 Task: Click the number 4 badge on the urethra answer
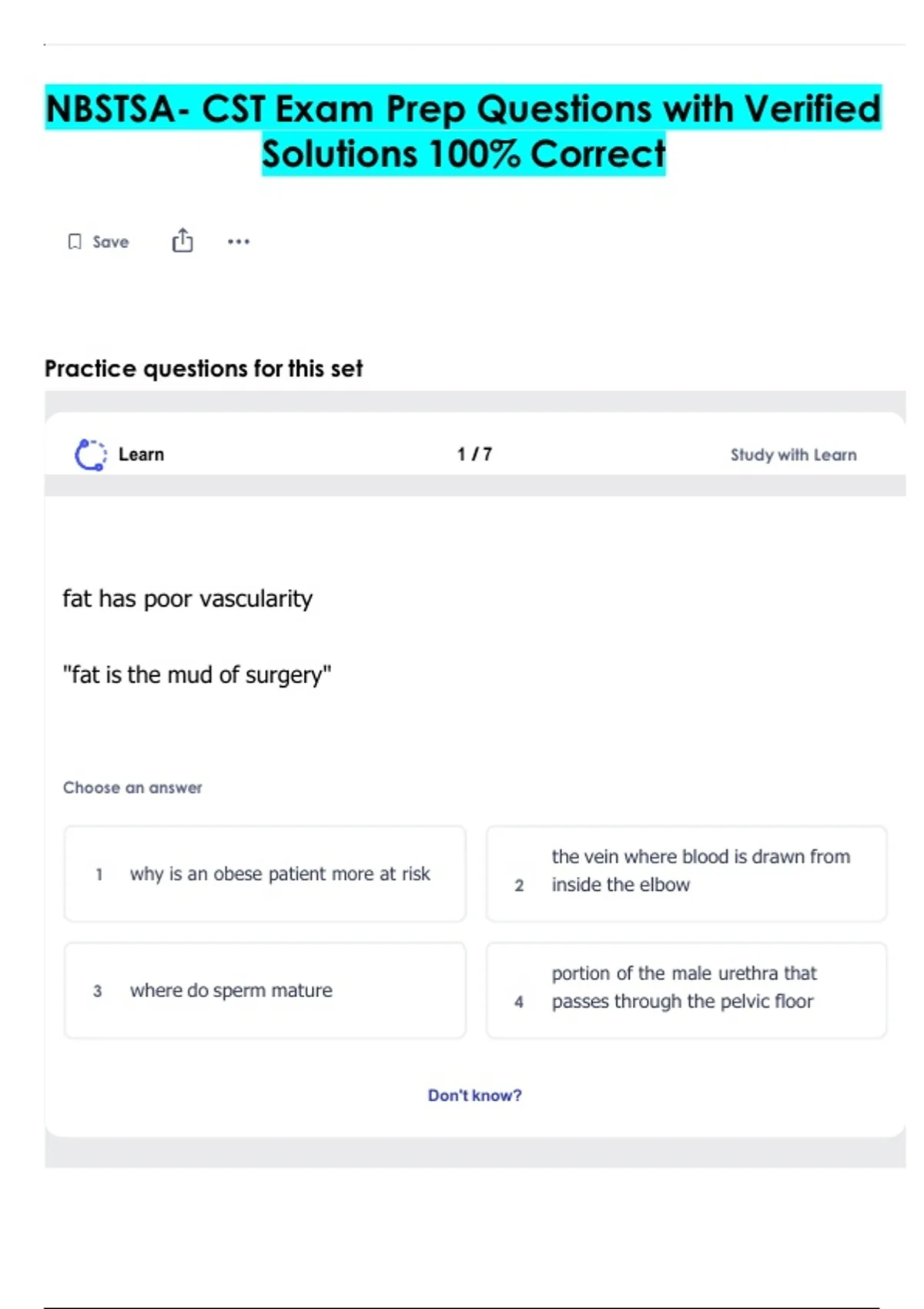point(519,1002)
